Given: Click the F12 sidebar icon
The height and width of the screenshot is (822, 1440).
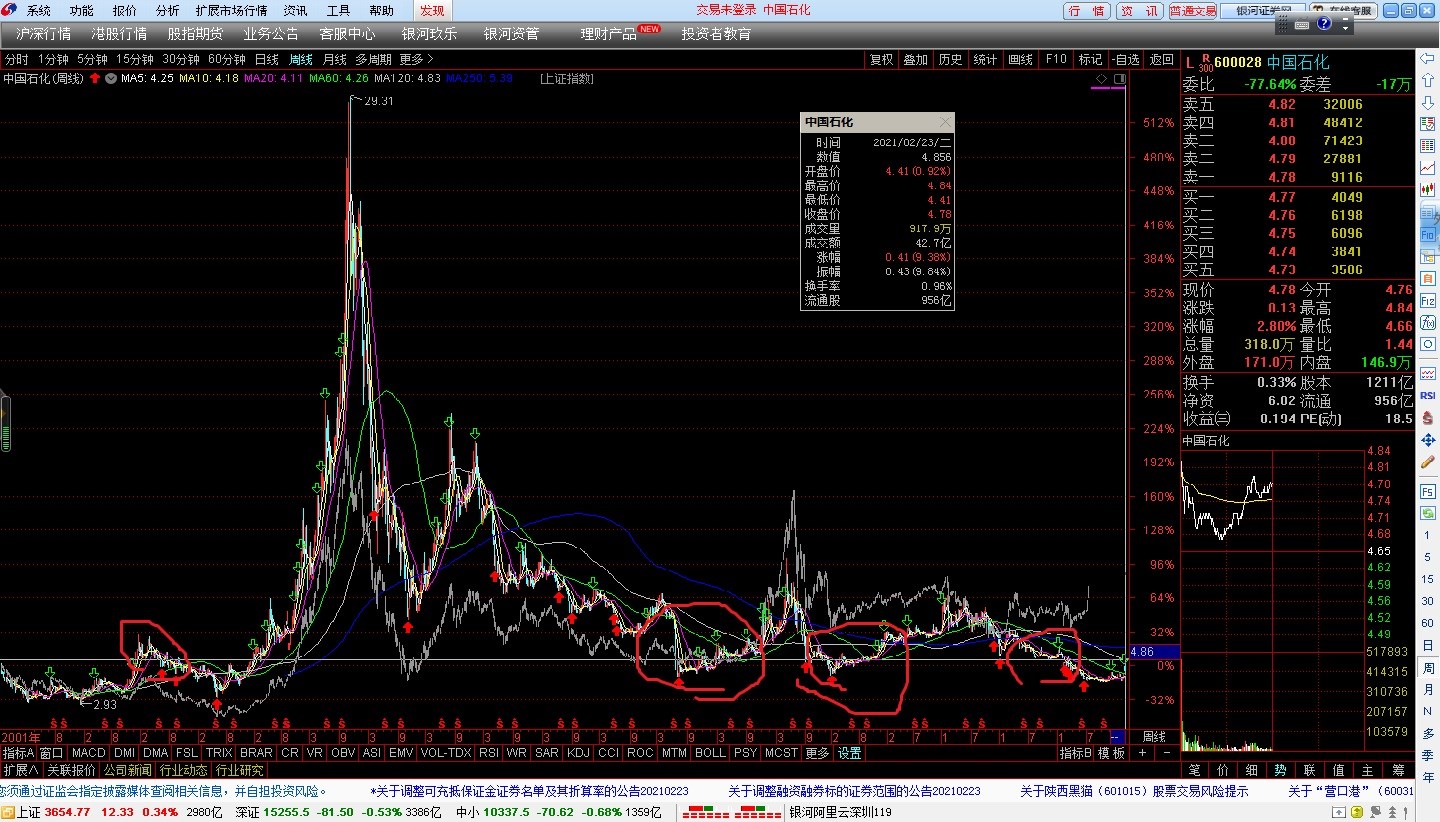Looking at the screenshot, I should [1428, 301].
